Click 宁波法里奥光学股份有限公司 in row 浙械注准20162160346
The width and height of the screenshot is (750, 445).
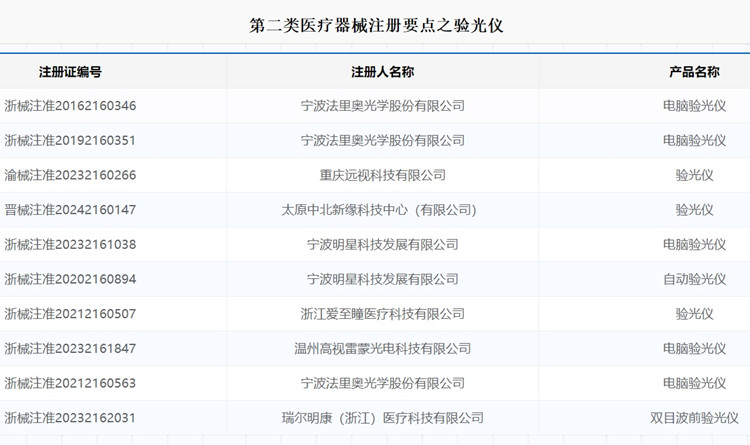click(383, 106)
